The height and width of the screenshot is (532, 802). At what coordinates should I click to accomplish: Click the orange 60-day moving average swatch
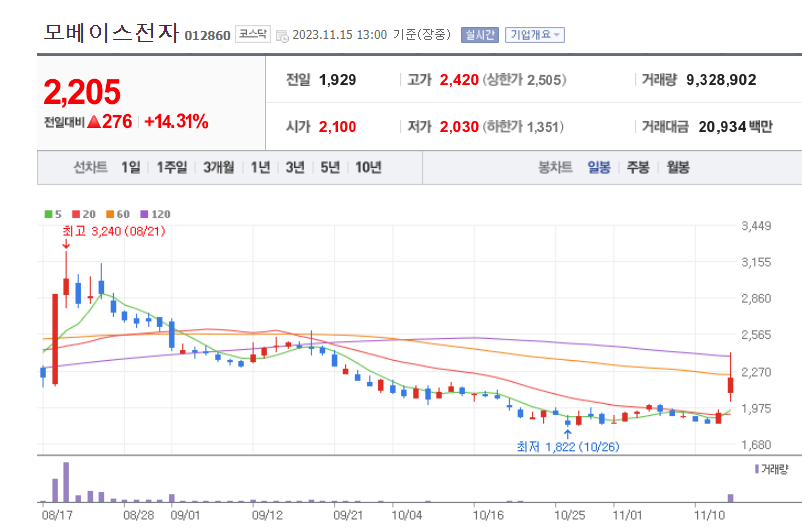[110, 214]
